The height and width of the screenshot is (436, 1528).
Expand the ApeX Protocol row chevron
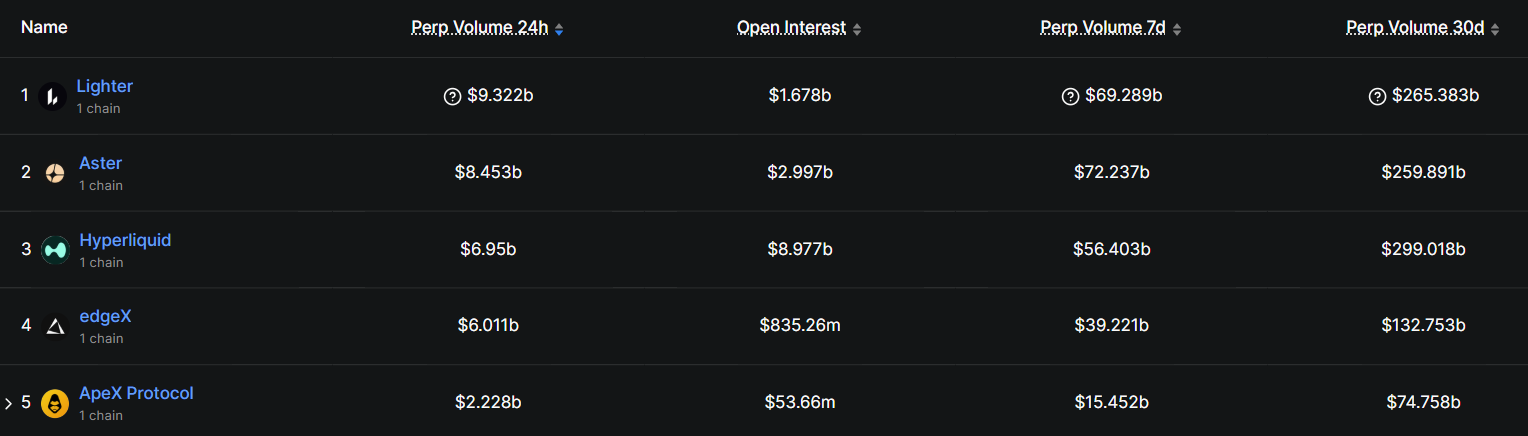(x=8, y=404)
